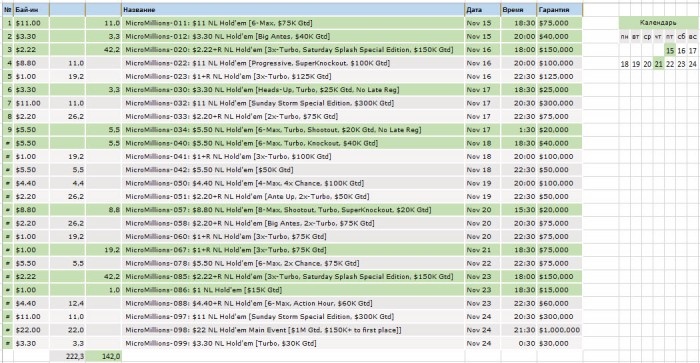Select the MicroMillions-051 Ante Up name cell
The image size is (700, 363).
point(293,196)
